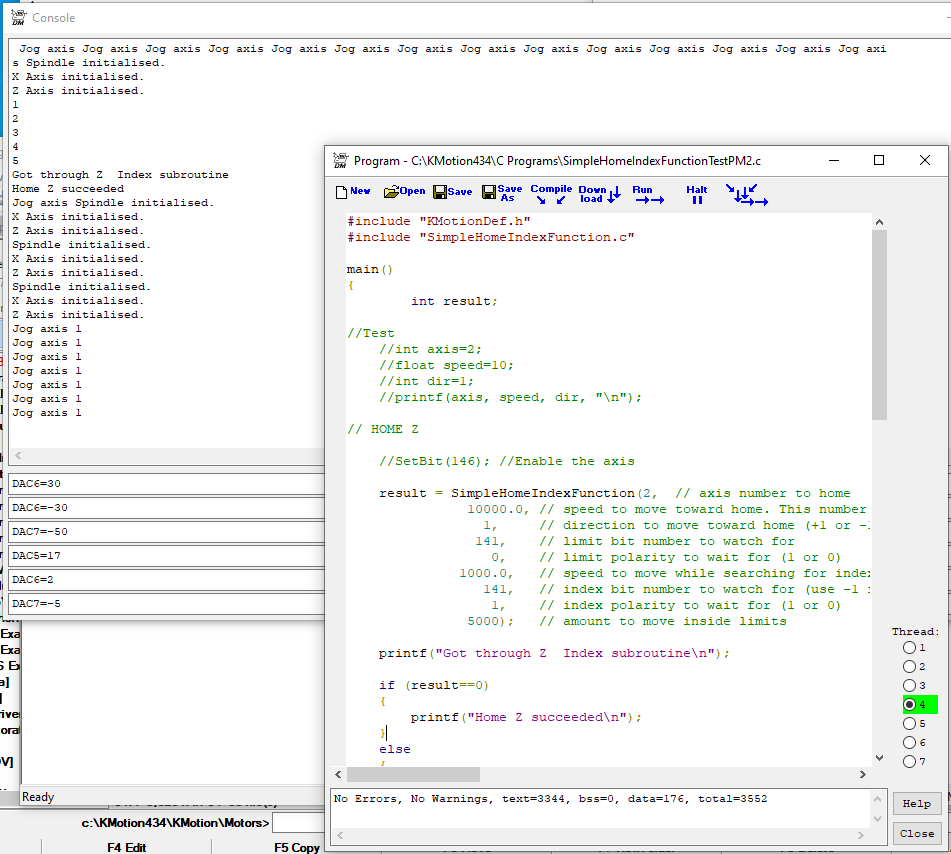
Task: Click the compile-download-run combined icon
Action: click(746, 194)
